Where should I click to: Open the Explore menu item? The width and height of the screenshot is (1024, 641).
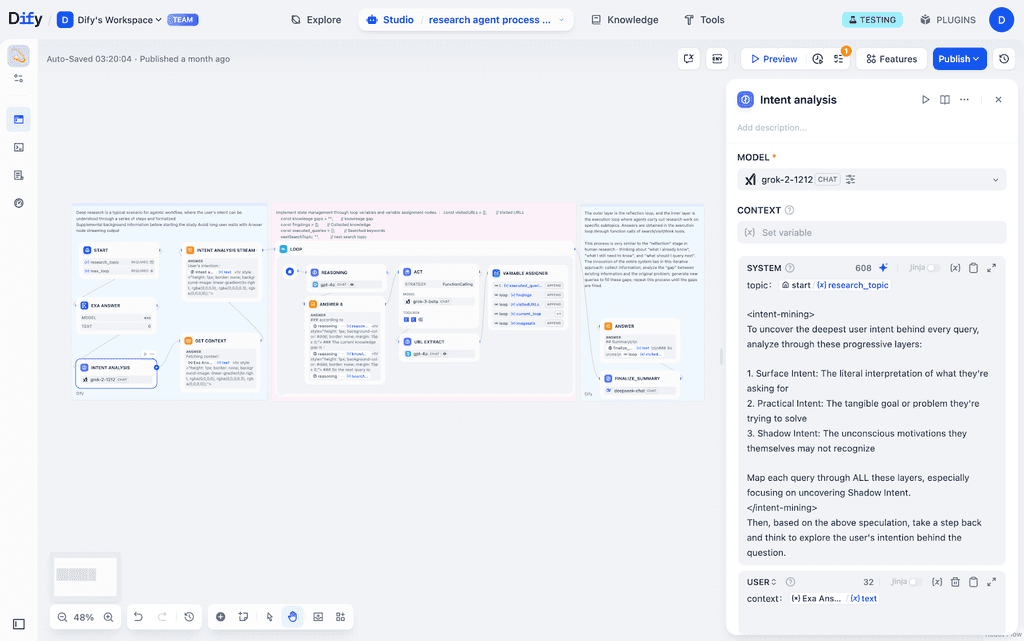point(316,19)
